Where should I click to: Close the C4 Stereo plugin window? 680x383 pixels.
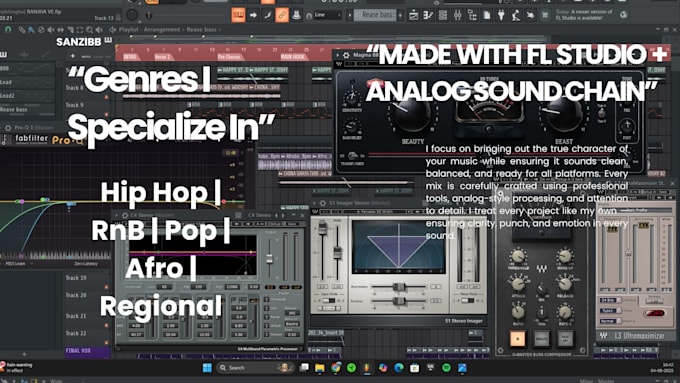click(x=303, y=215)
